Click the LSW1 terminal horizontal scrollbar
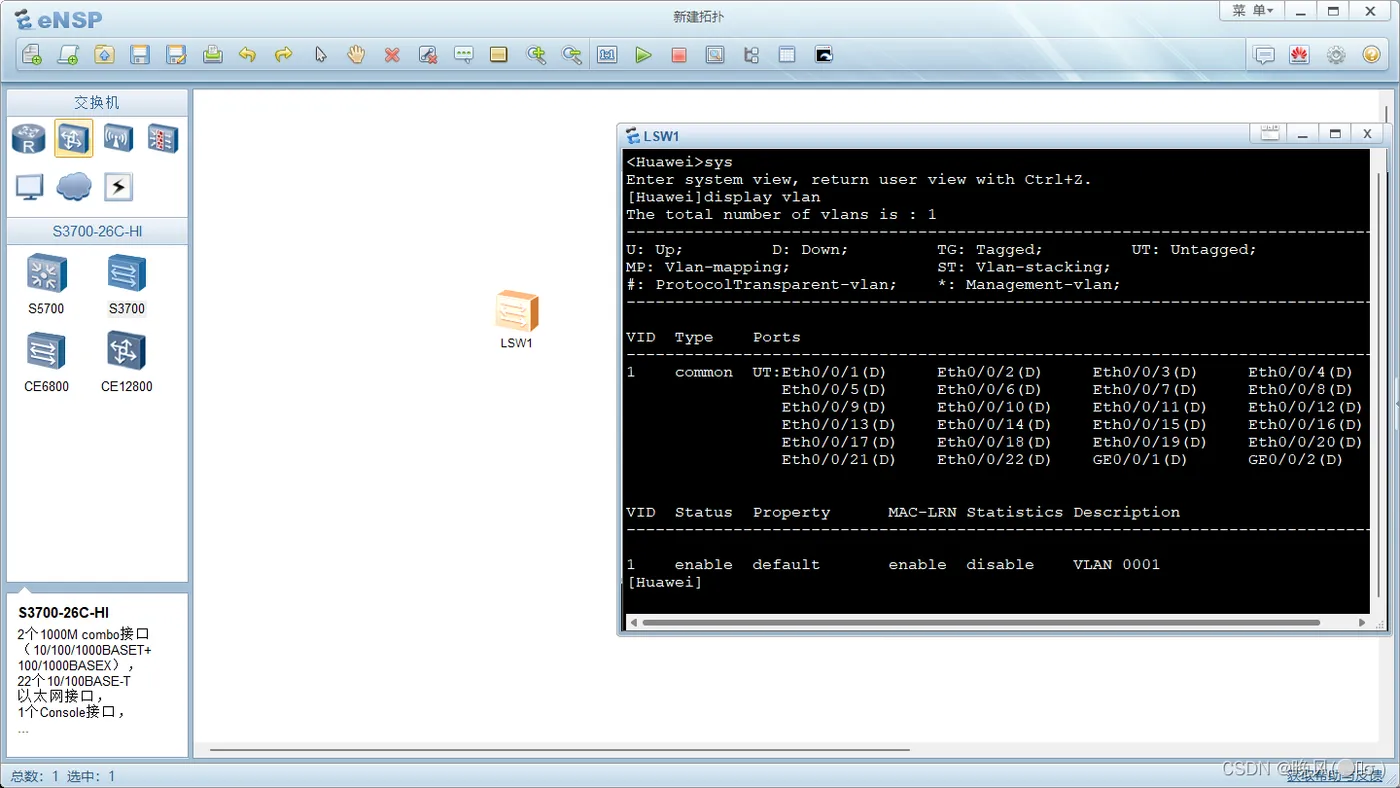The height and width of the screenshot is (788, 1400). (x=980, y=622)
